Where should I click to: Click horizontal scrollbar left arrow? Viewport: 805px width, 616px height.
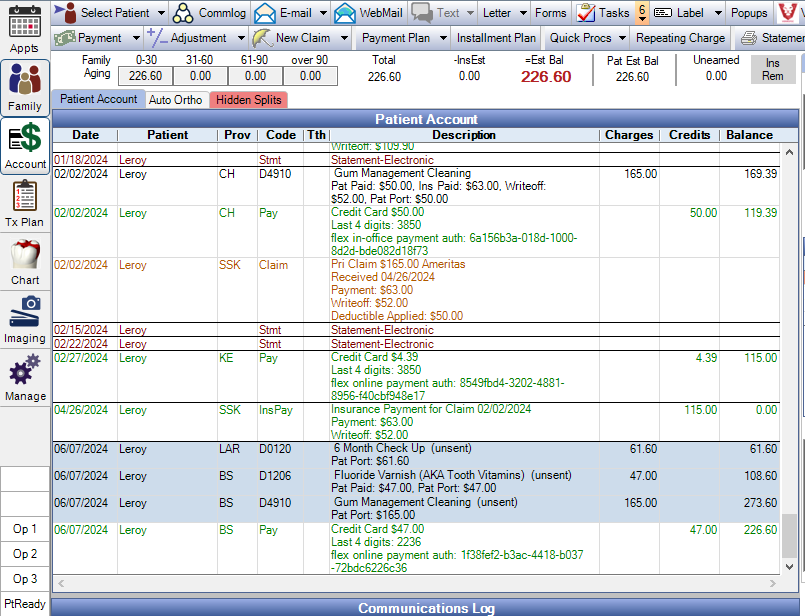click(61, 583)
